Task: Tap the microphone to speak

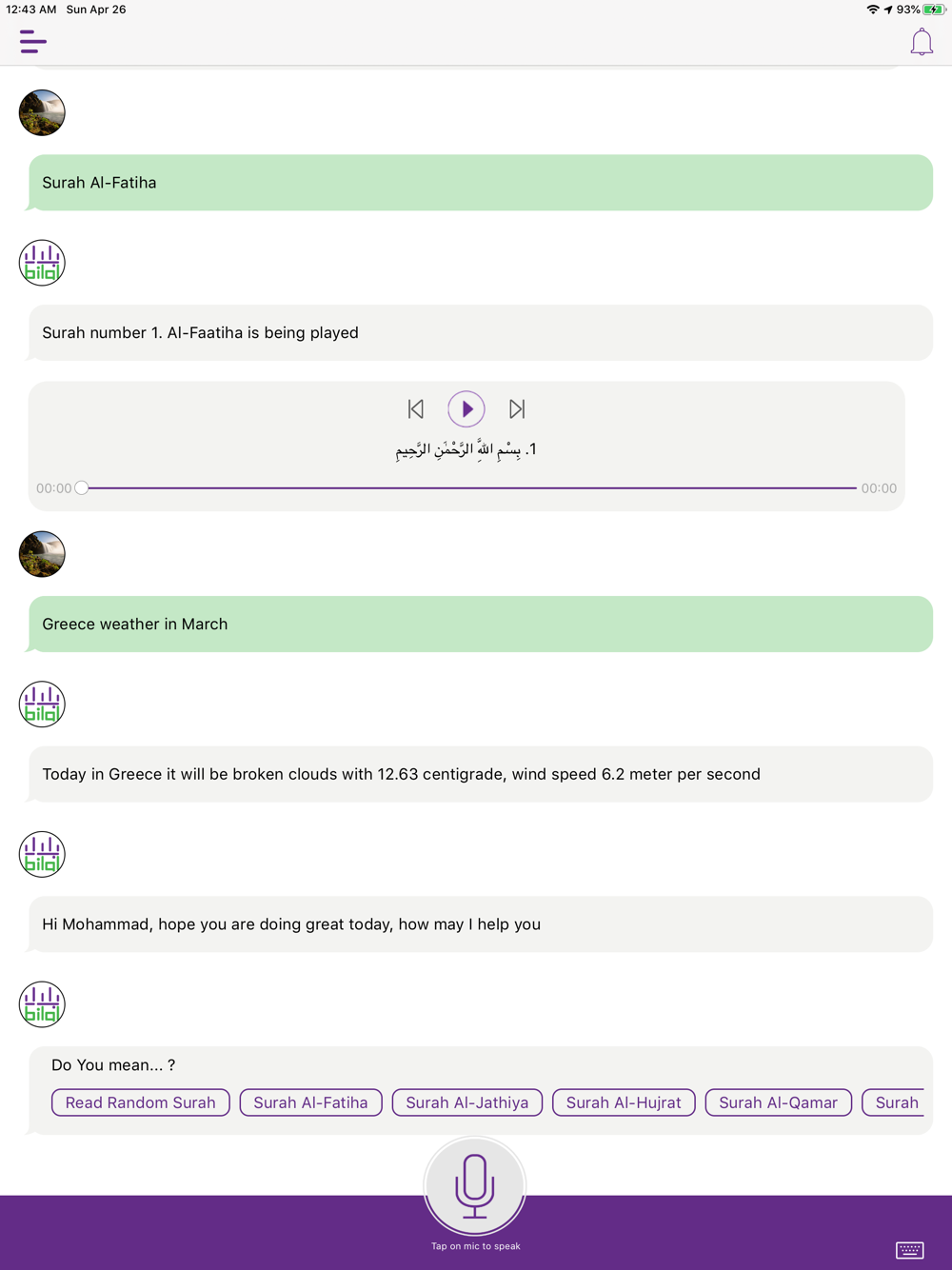Action: [x=475, y=1185]
